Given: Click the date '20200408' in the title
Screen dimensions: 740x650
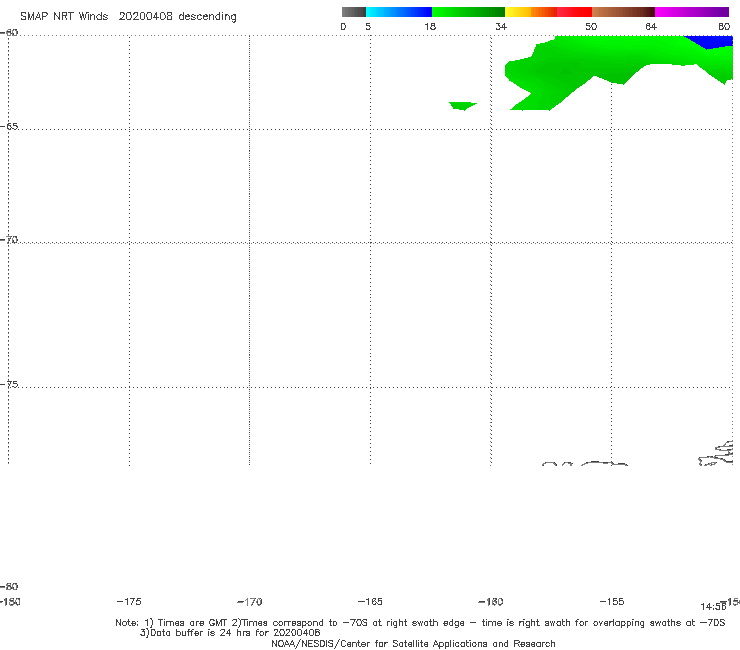Looking at the screenshot, I should pyautogui.click(x=145, y=16).
